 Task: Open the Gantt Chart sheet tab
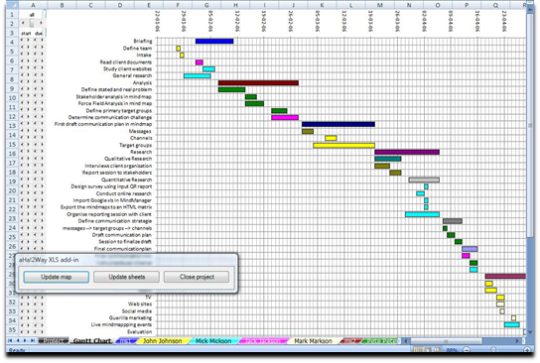coord(92,341)
